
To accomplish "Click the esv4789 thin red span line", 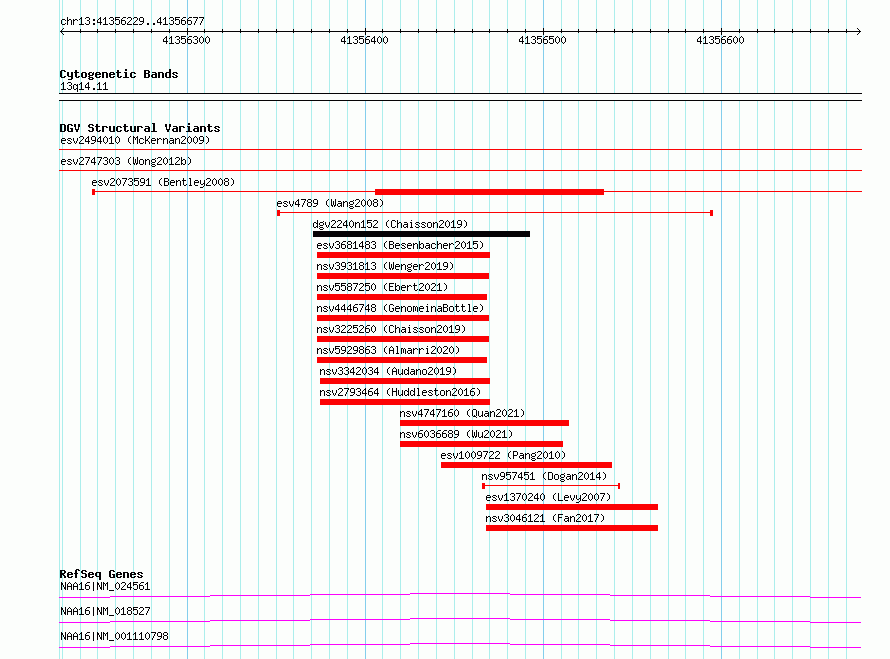I will coord(495,213).
